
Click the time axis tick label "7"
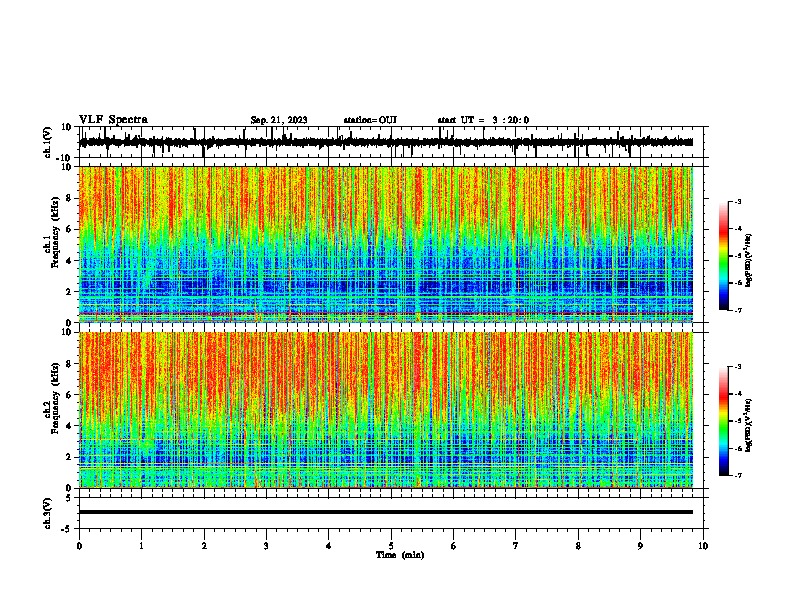tap(516, 546)
